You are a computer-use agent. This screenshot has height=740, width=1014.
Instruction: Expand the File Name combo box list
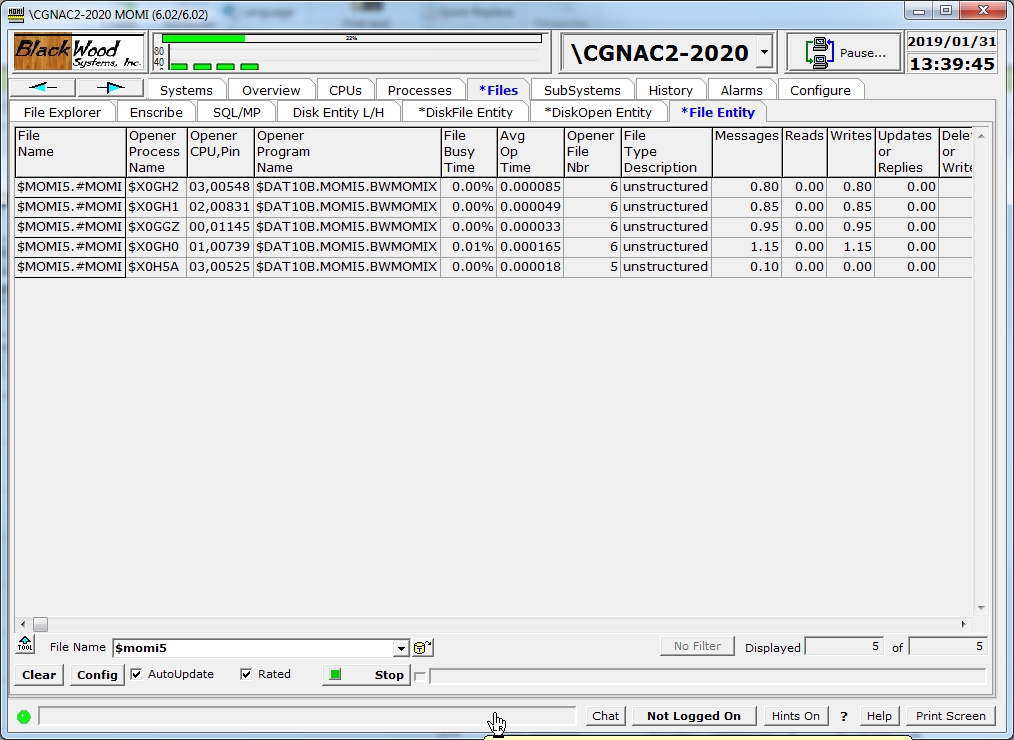point(402,648)
